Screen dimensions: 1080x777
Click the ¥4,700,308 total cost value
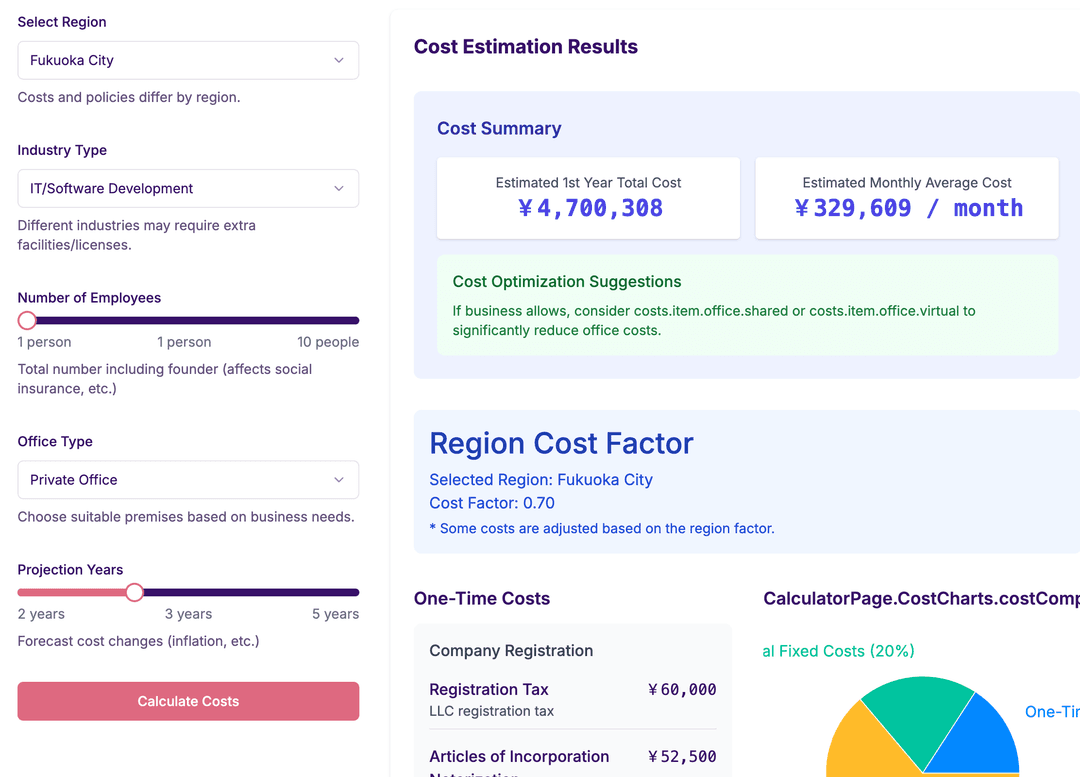590,208
